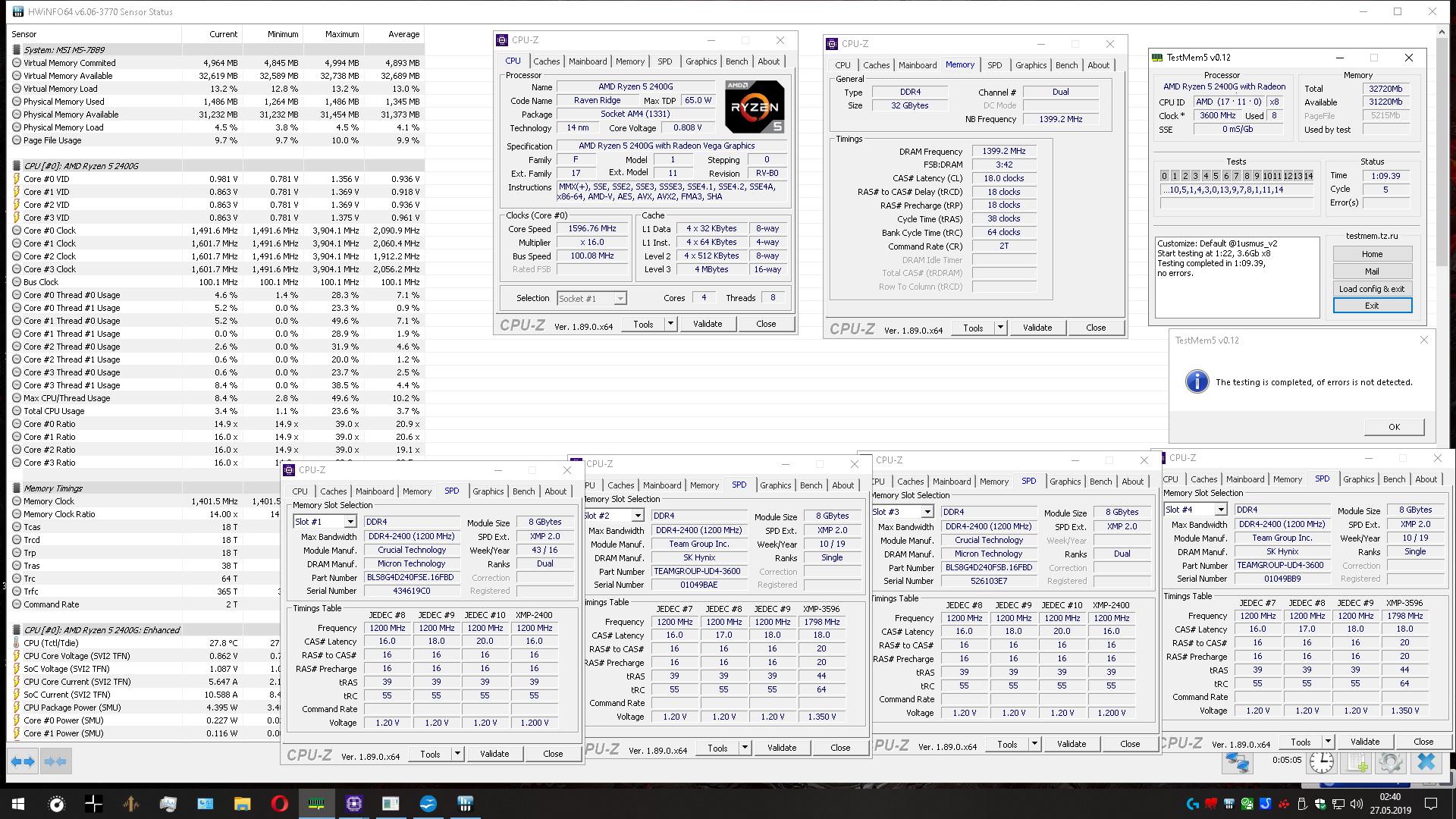Click HWiNFO collapse columns arrows icon
This screenshot has width=1456, height=819.
coord(55,761)
